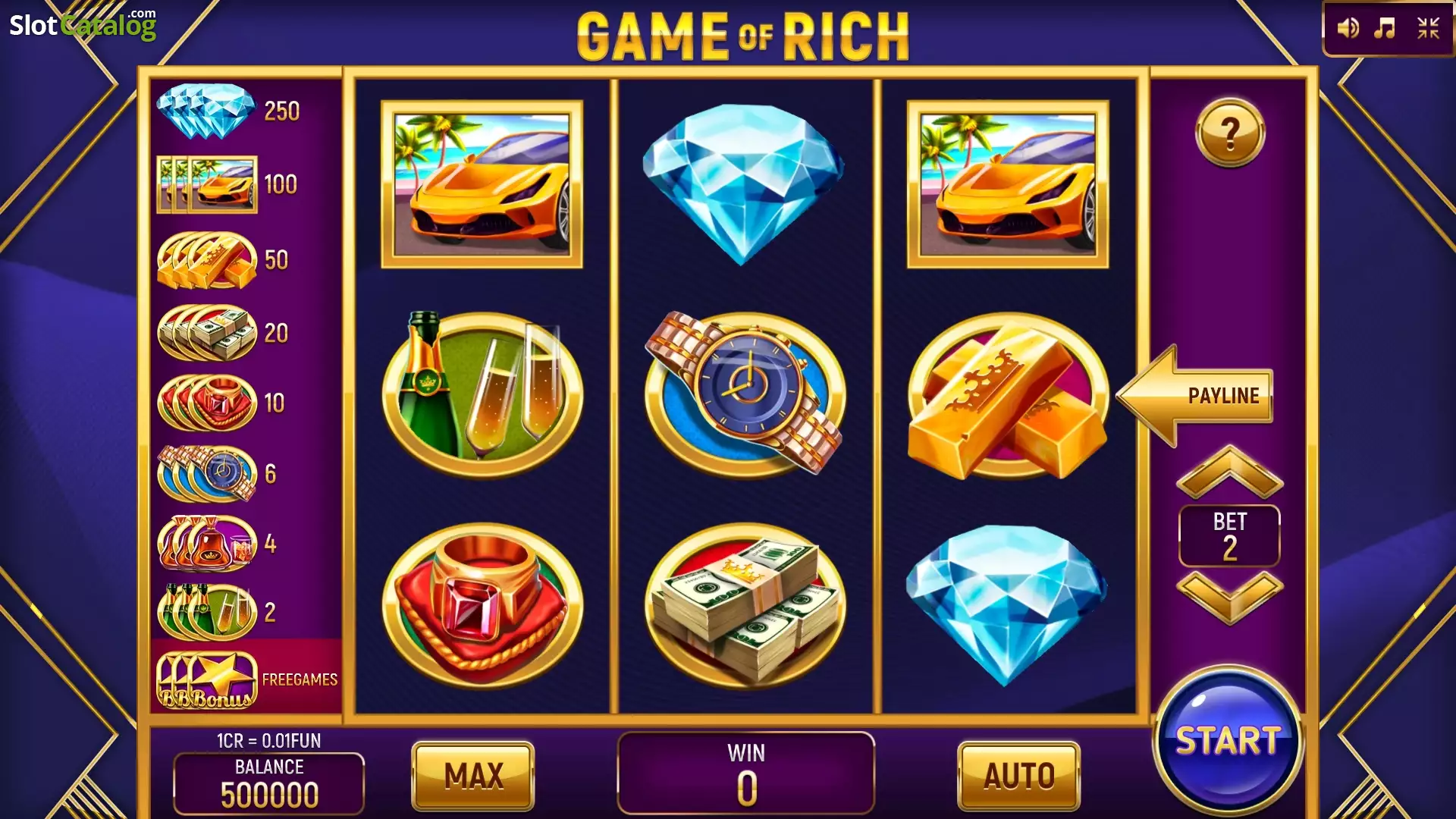
Task: Mute sound with the speaker icon
Action: pos(1348,29)
